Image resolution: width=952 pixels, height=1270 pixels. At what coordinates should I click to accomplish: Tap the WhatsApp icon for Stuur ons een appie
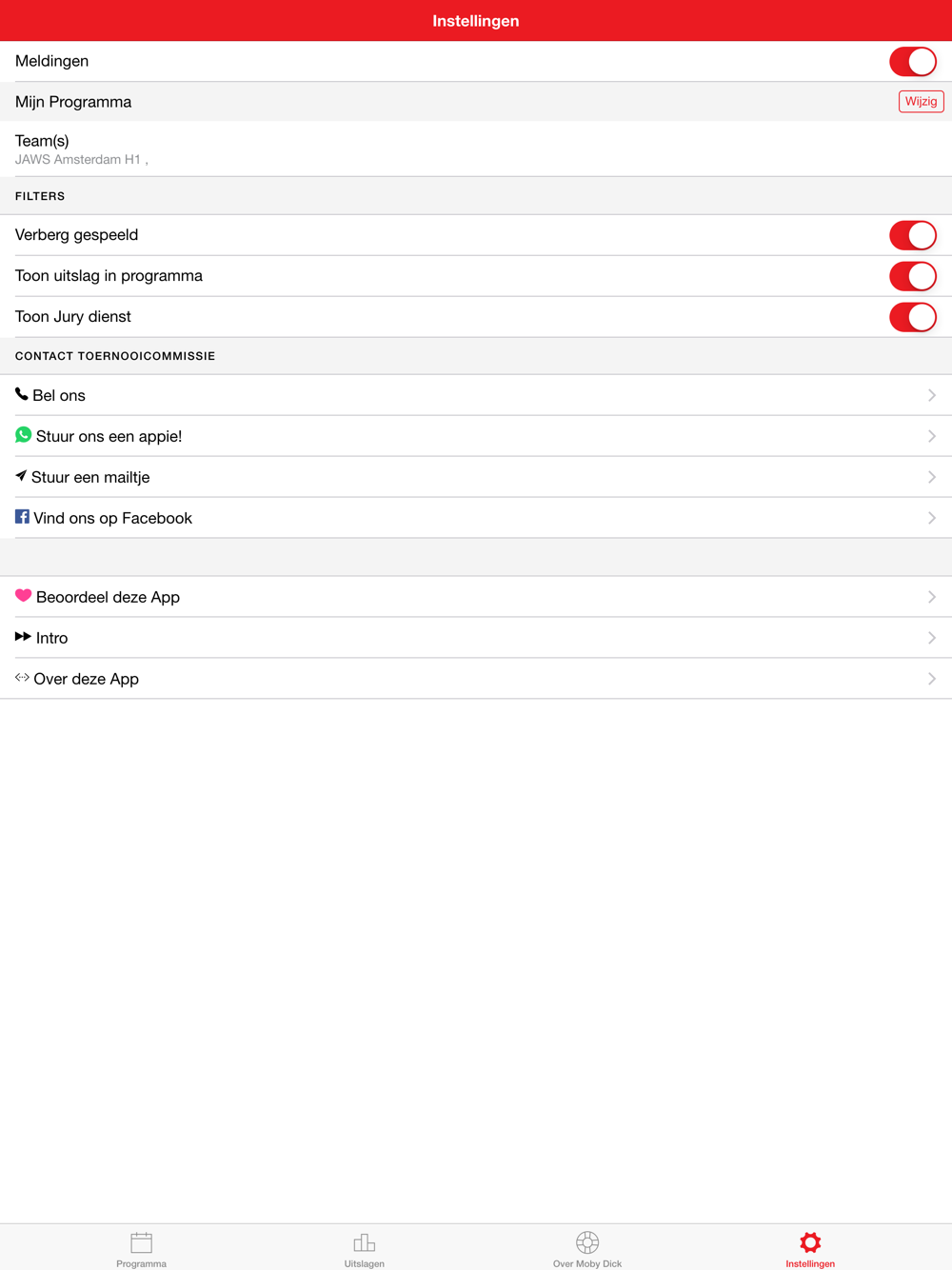23,435
